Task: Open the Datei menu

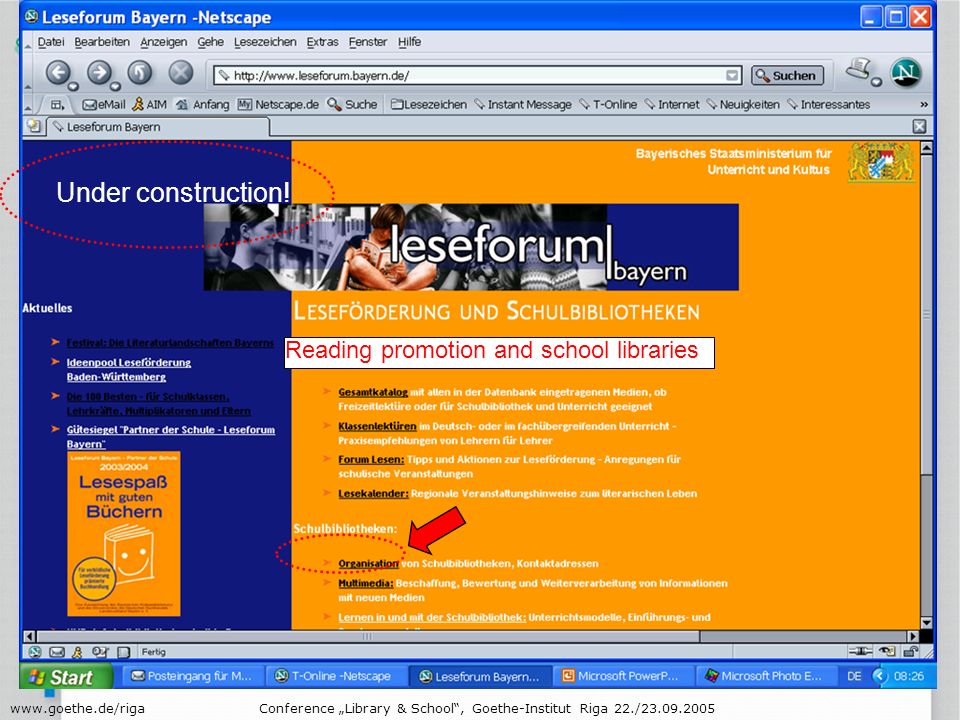Action: [51, 42]
